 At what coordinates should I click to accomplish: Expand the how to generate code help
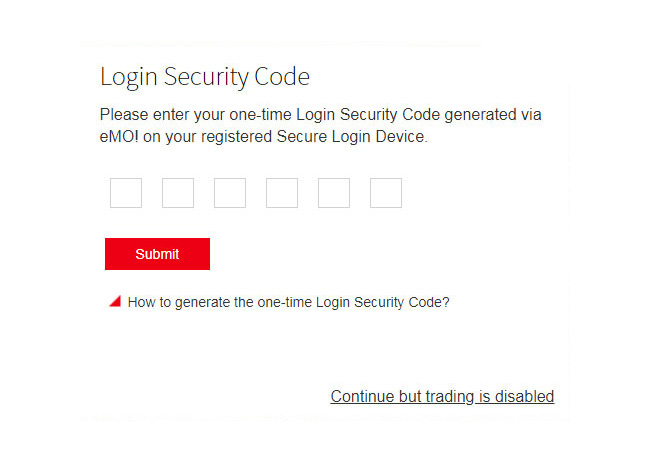coord(288,301)
